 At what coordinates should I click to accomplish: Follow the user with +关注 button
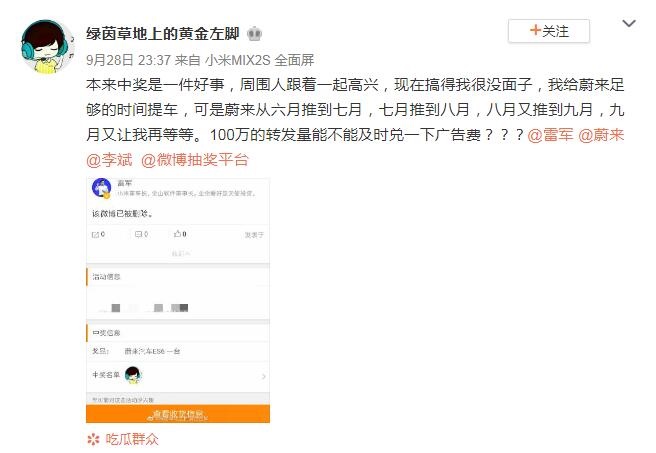tap(549, 31)
